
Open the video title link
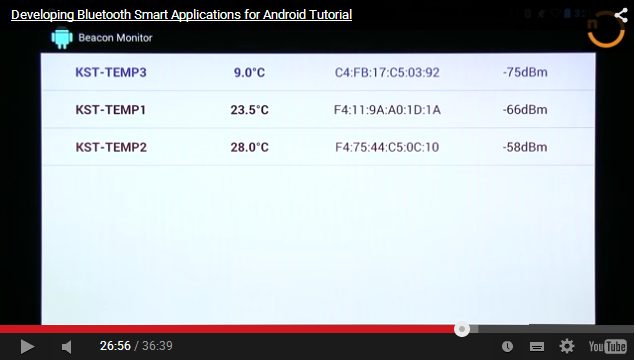[x=181, y=15]
